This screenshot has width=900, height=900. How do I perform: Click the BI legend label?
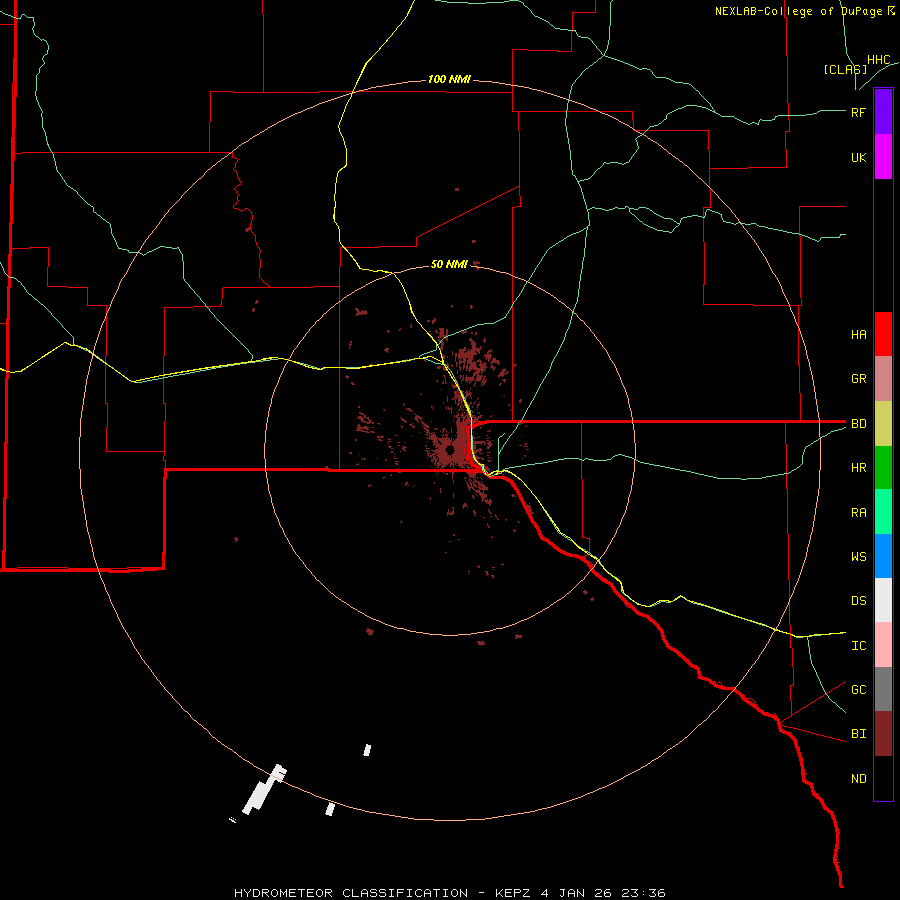pos(858,734)
